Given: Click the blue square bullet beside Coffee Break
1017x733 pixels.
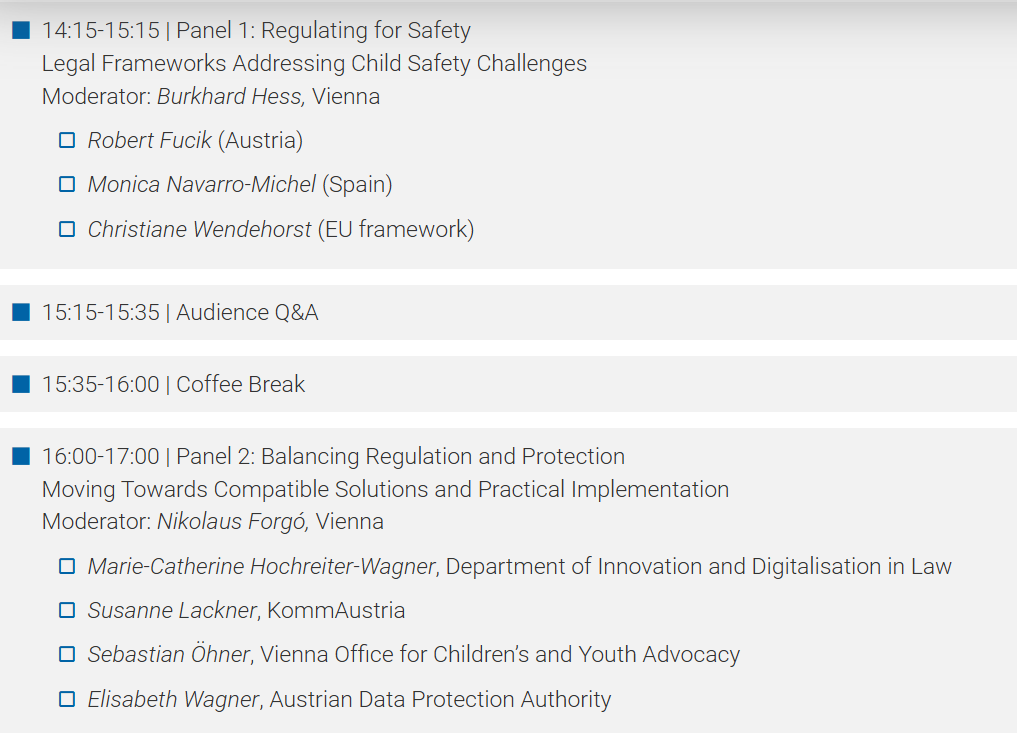Looking at the screenshot, I should tap(21, 384).
